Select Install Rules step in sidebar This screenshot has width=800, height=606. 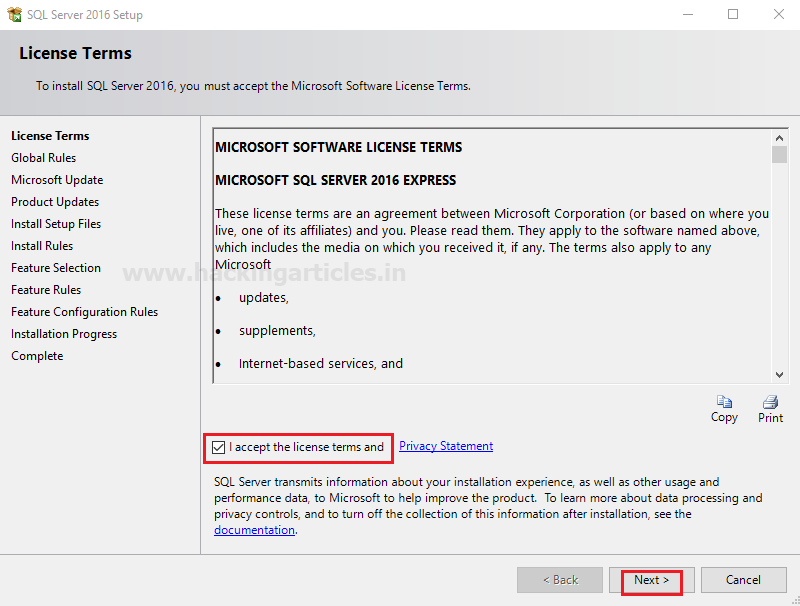pyautogui.click(x=42, y=246)
